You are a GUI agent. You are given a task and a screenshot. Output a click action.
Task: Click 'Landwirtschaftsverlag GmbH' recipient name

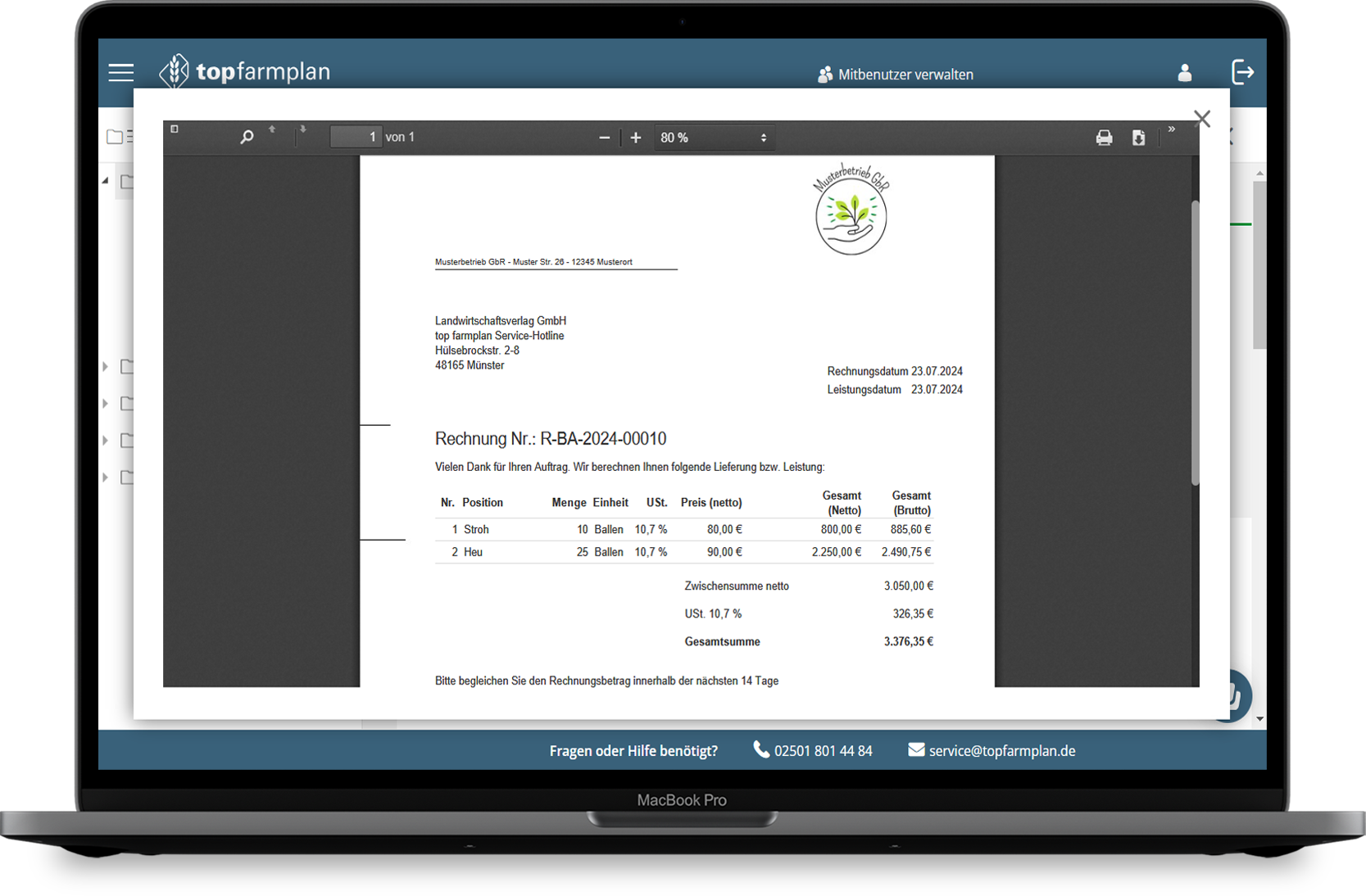click(x=501, y=321)
